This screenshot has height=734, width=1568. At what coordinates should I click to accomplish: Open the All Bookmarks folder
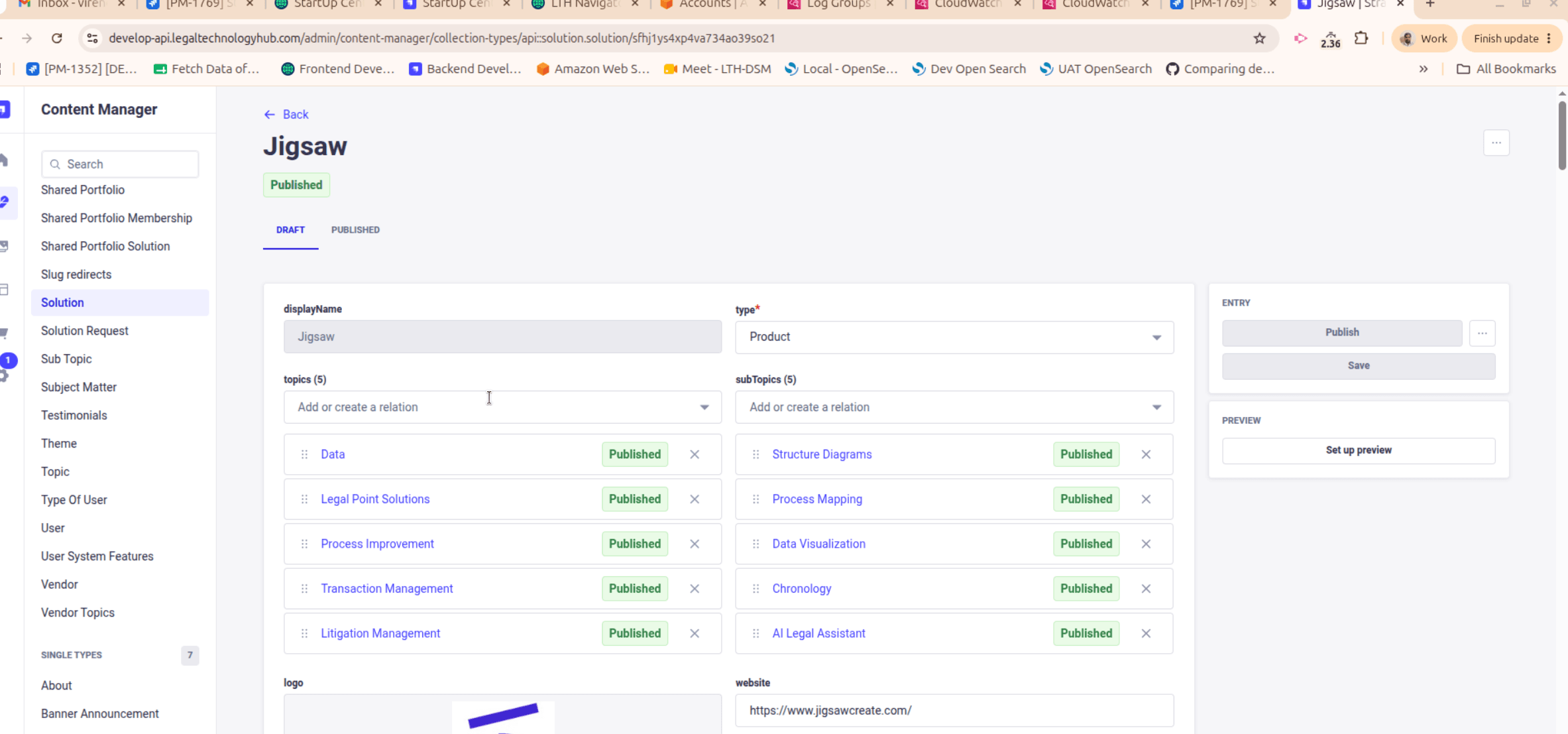1506,69
